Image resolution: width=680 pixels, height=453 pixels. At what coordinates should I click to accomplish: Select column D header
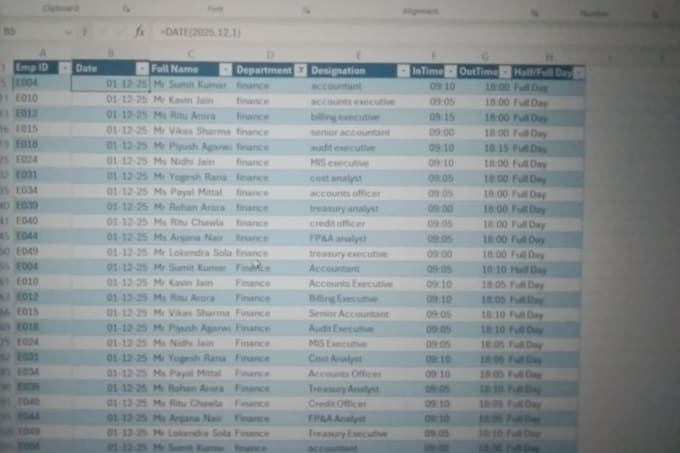point(270,55)
